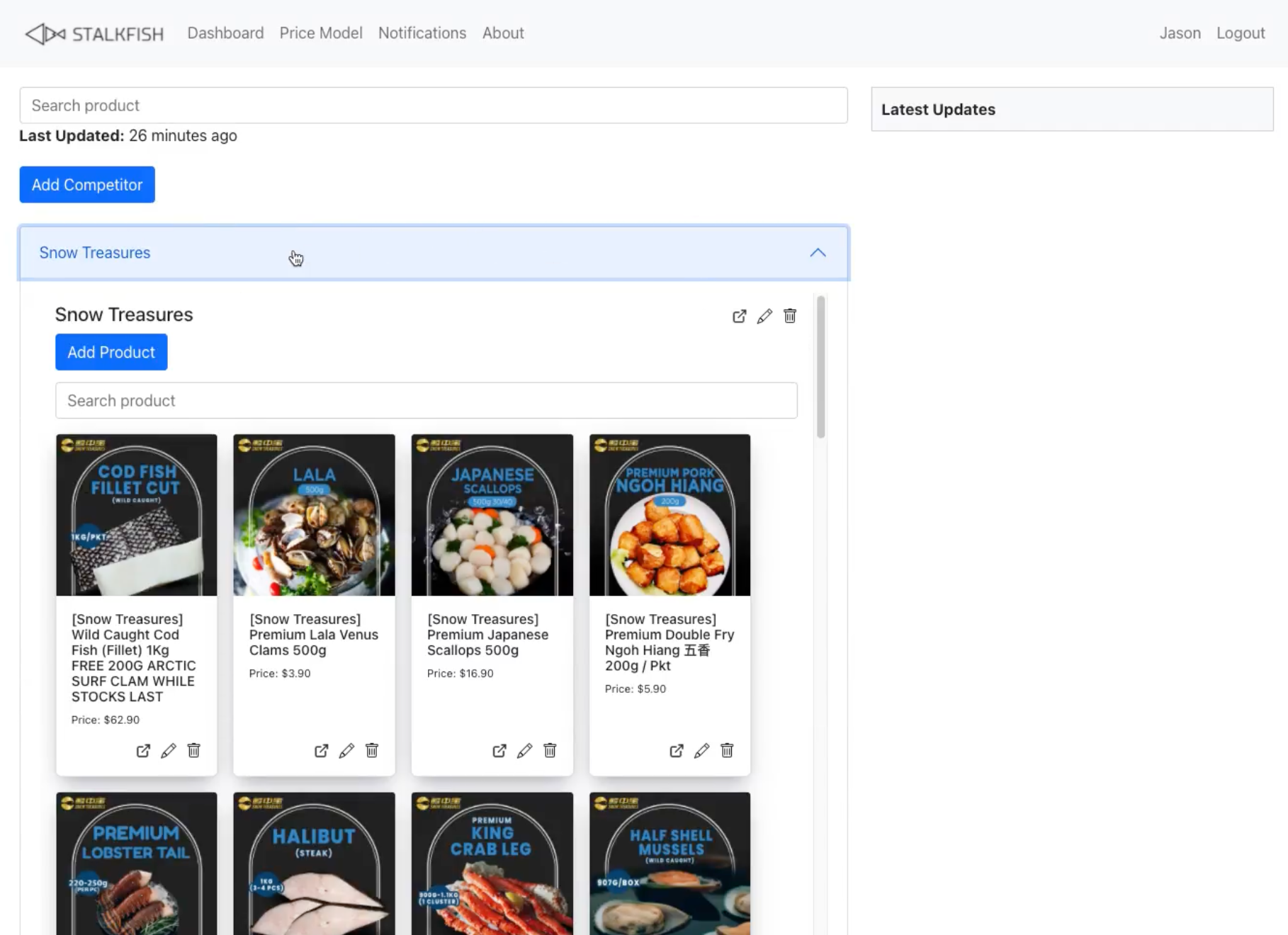Click the 'Price: $16.90' text

(461, 674)
